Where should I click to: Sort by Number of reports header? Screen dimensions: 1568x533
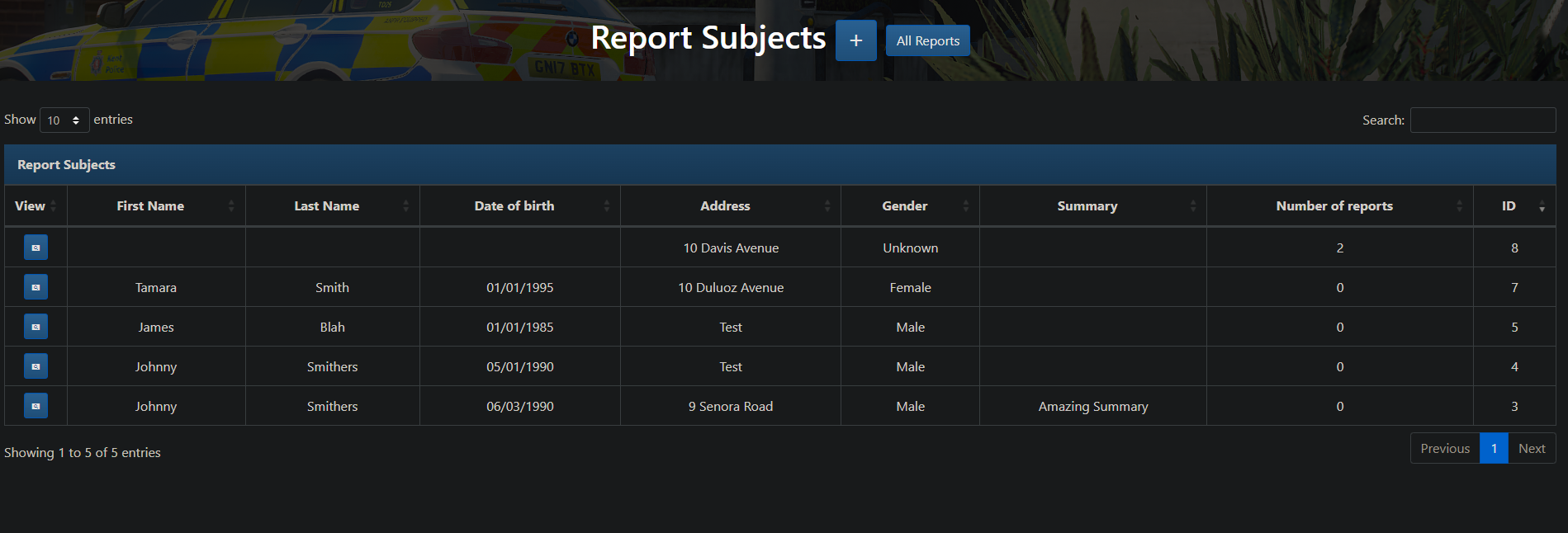click(x=1334, y=206)
